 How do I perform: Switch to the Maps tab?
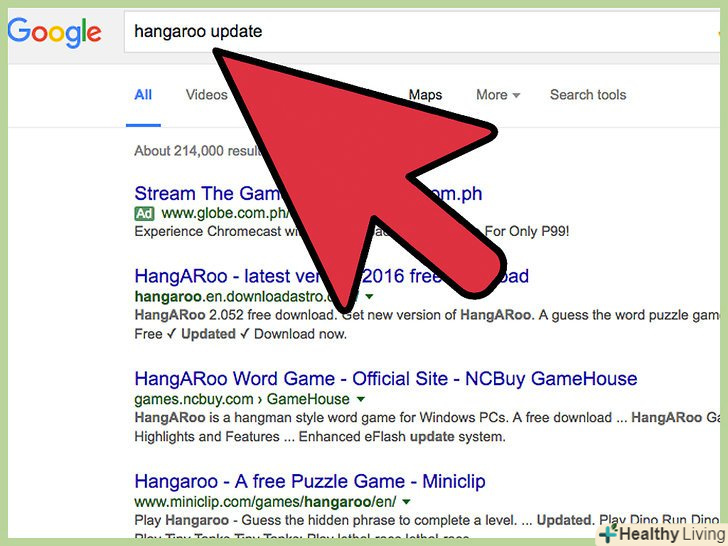click(425, 95)
